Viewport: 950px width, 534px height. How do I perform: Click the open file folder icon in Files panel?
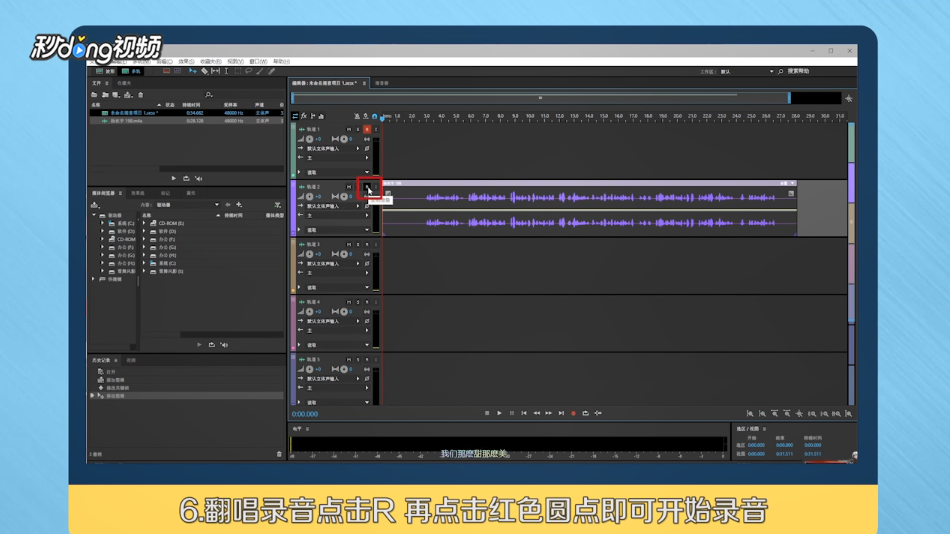[94, 95]
